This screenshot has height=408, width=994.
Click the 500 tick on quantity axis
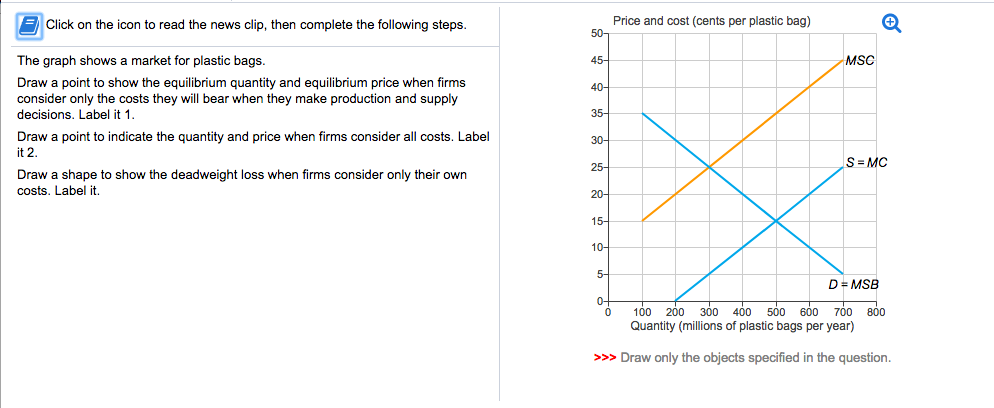(776, 312)
